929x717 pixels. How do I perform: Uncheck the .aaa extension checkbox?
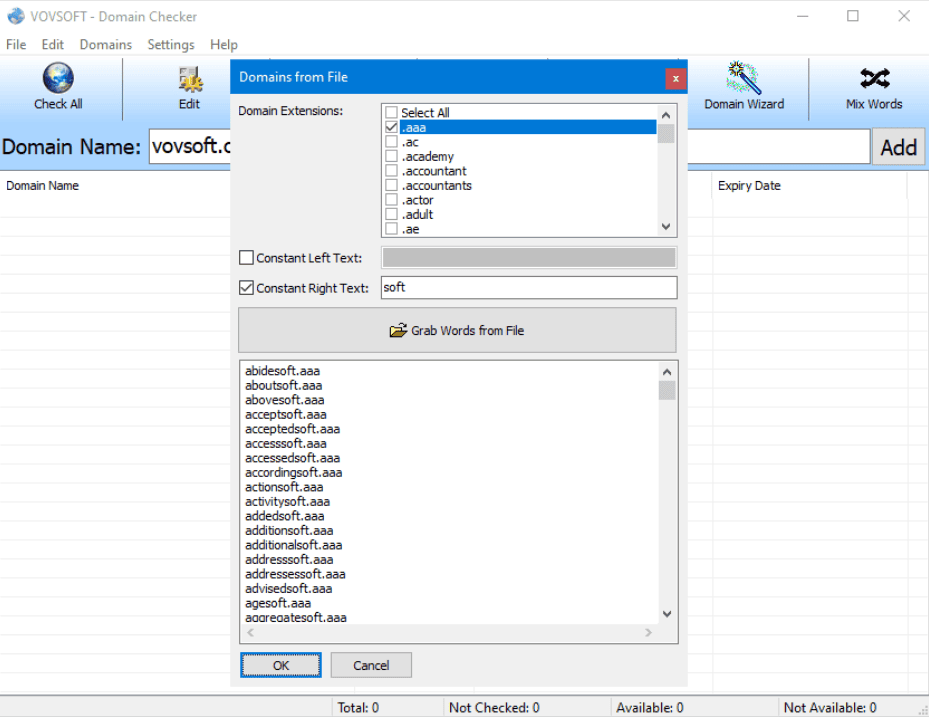pos(391,127)
